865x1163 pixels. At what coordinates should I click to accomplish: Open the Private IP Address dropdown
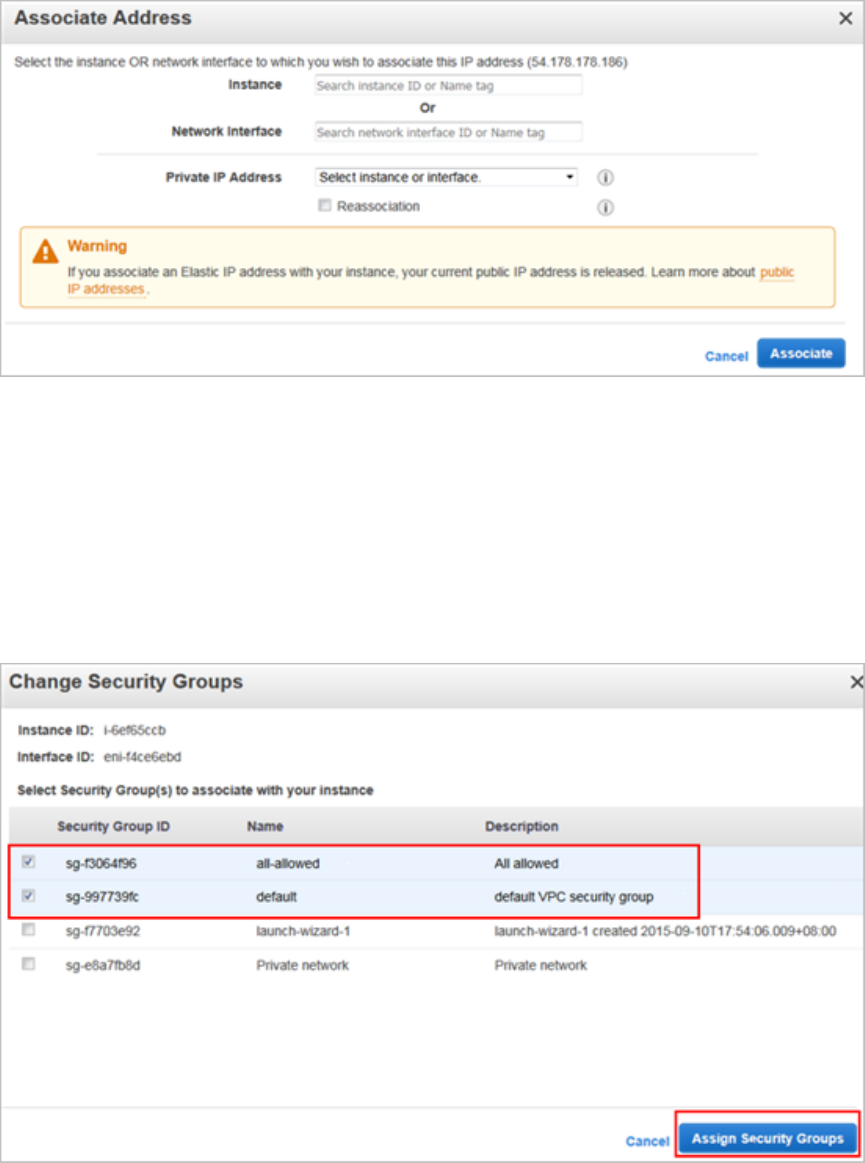[x=447, y=177]
